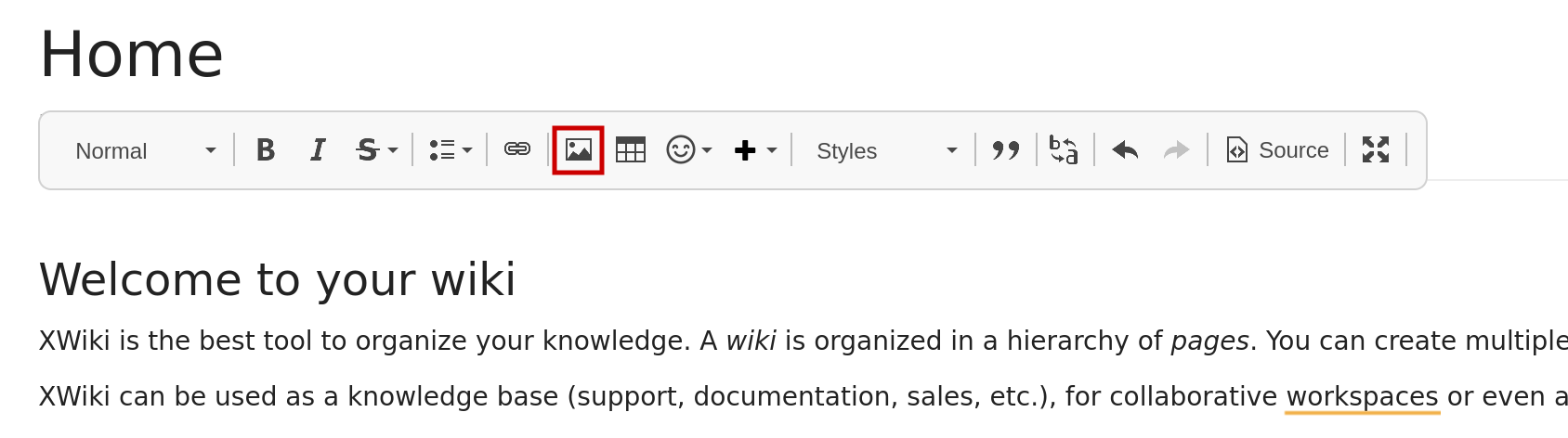Switch to Source editing mode
The image size is (1568, 438).
(1277, 150)
